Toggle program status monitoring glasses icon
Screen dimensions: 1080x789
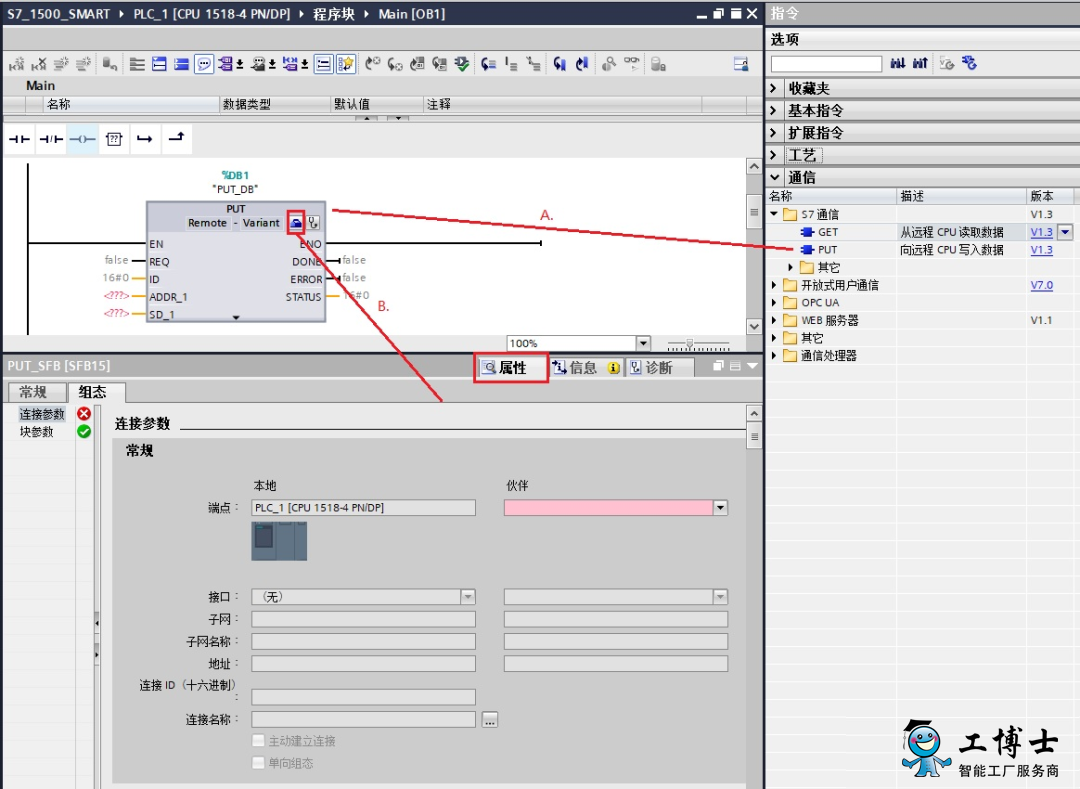pos(631,64)
